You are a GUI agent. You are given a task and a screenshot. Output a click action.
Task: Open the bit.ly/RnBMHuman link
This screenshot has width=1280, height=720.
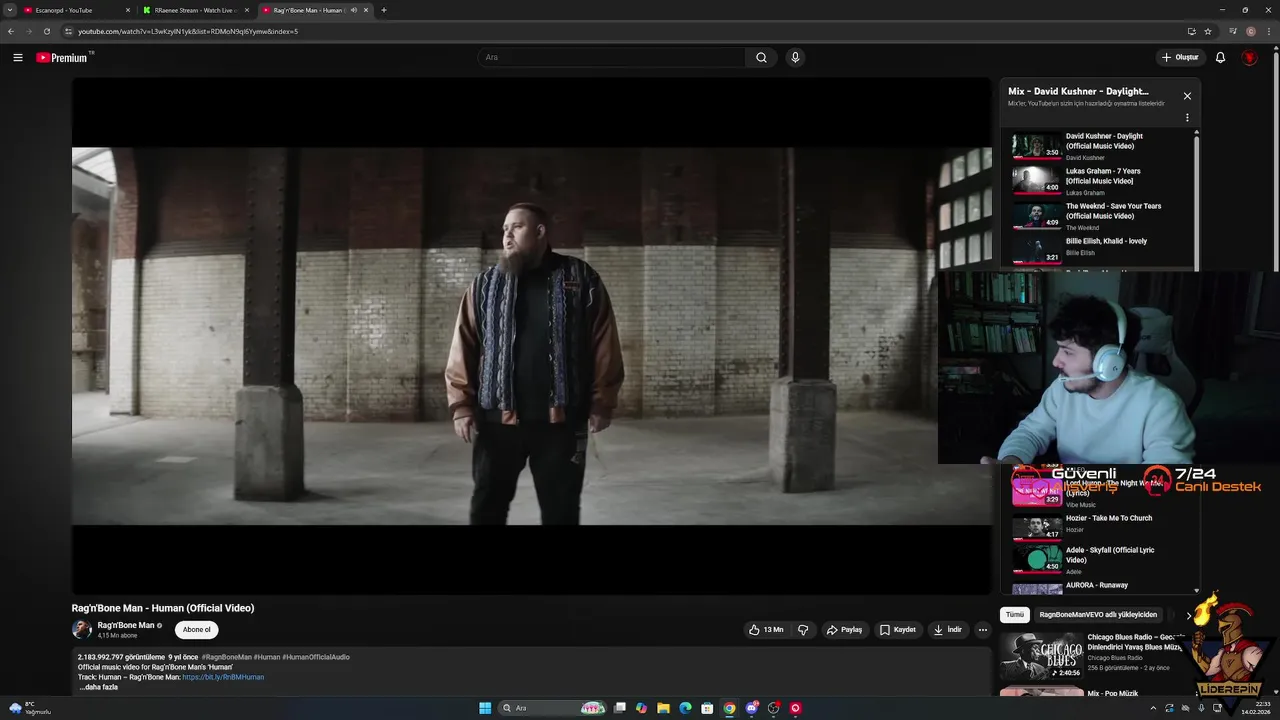click(x=223, y=677)
